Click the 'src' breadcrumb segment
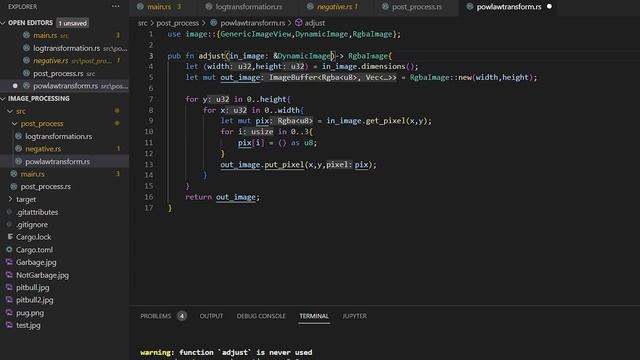Image resolution: width=640 pixels, height=360 pixels. [142, 23]
